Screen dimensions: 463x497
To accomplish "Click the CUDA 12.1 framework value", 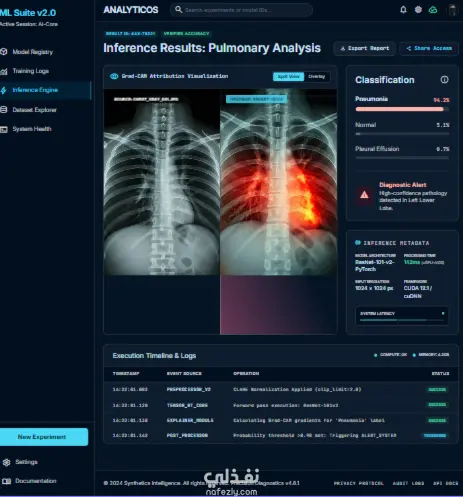I will coord(418,292).
